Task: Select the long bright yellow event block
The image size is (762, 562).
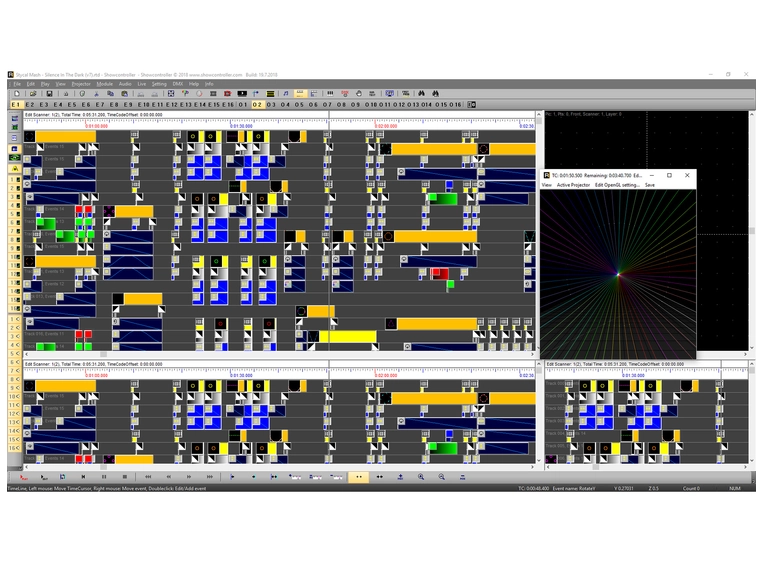Action: (x=347, y=336)
